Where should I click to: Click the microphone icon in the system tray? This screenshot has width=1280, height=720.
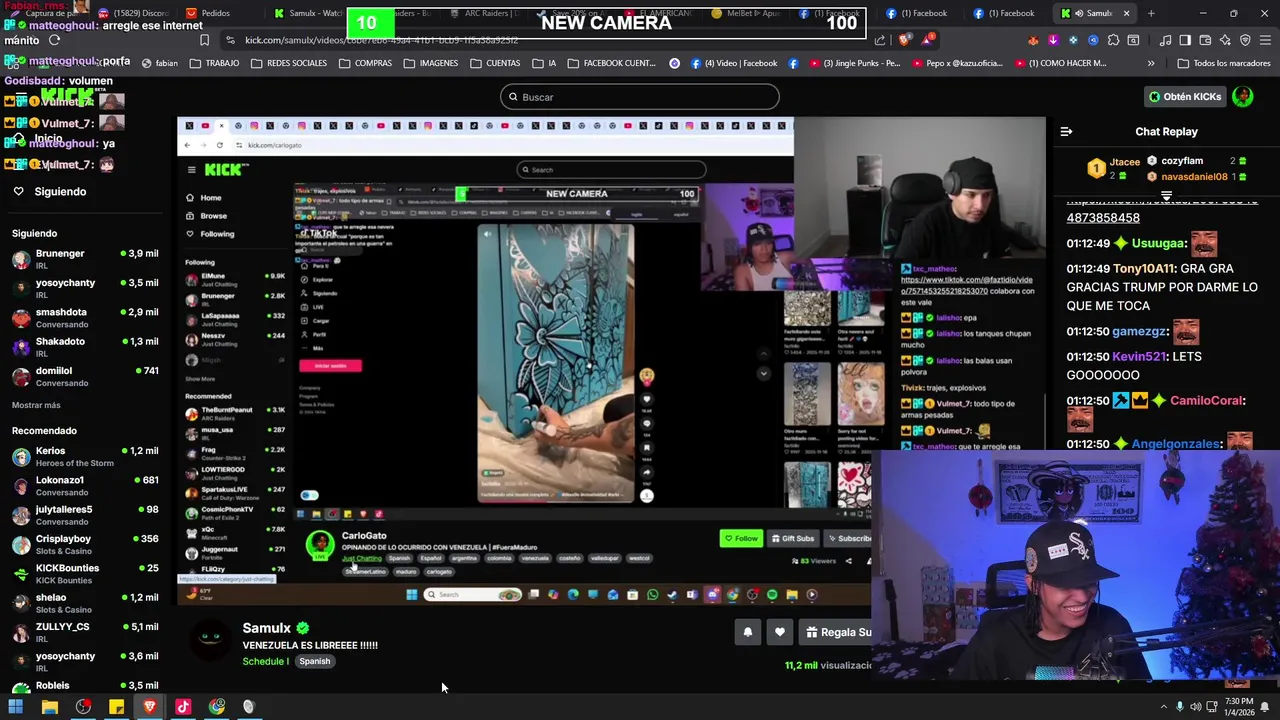click(x=1180, y=707)
